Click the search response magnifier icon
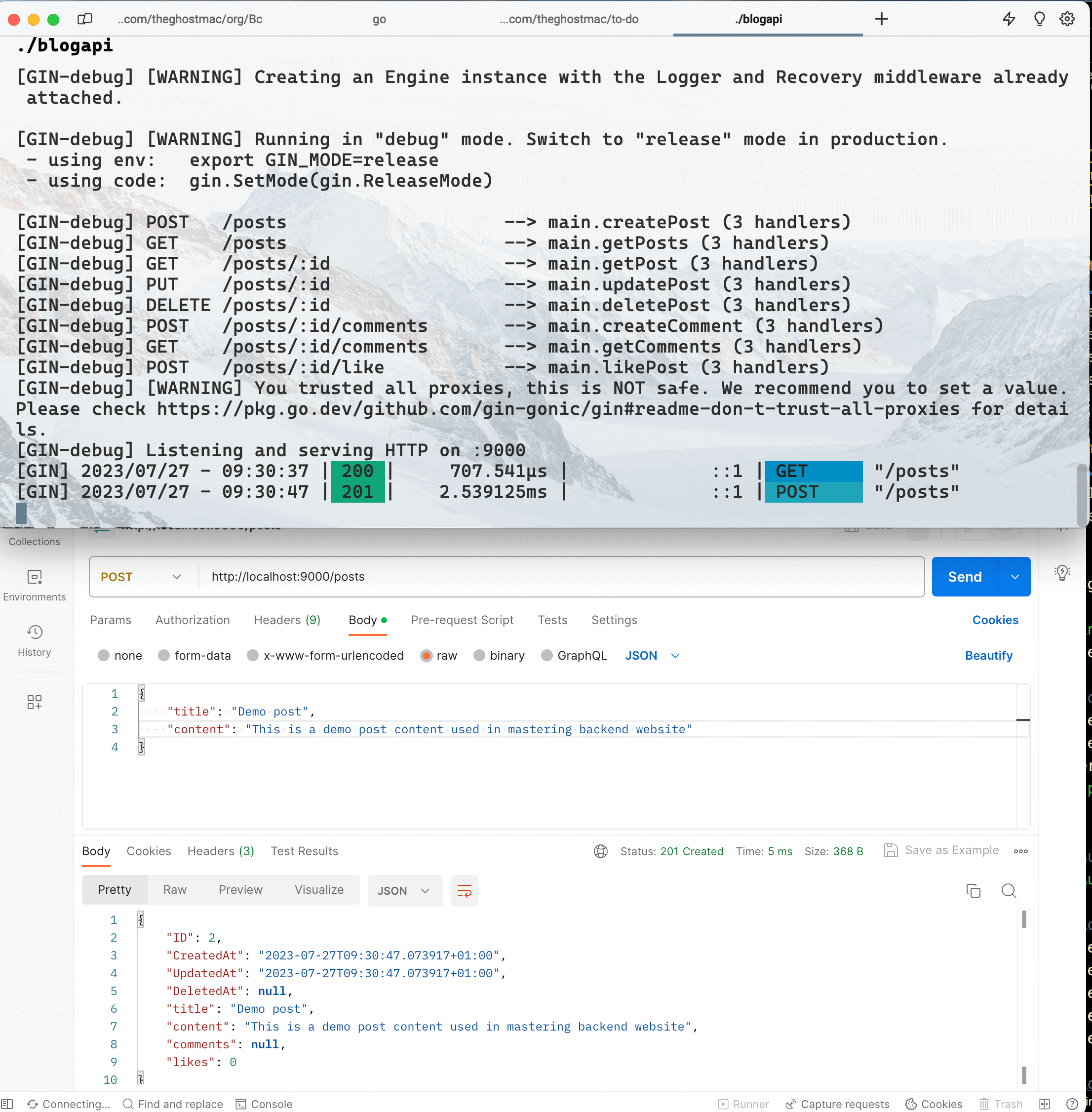The width and height of the screenshot is (1092, 1112). [1008, 890]
